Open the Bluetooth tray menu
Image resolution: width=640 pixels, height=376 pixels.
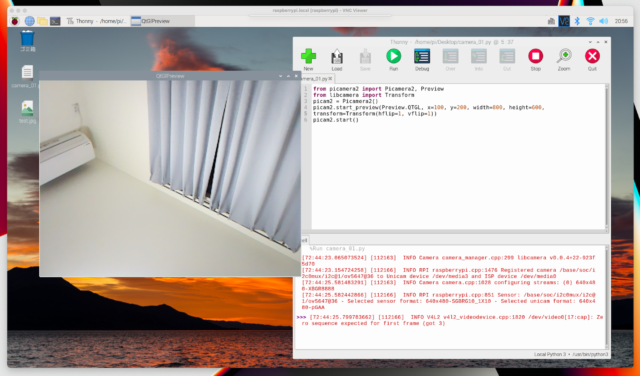click(x=577, y=21)
